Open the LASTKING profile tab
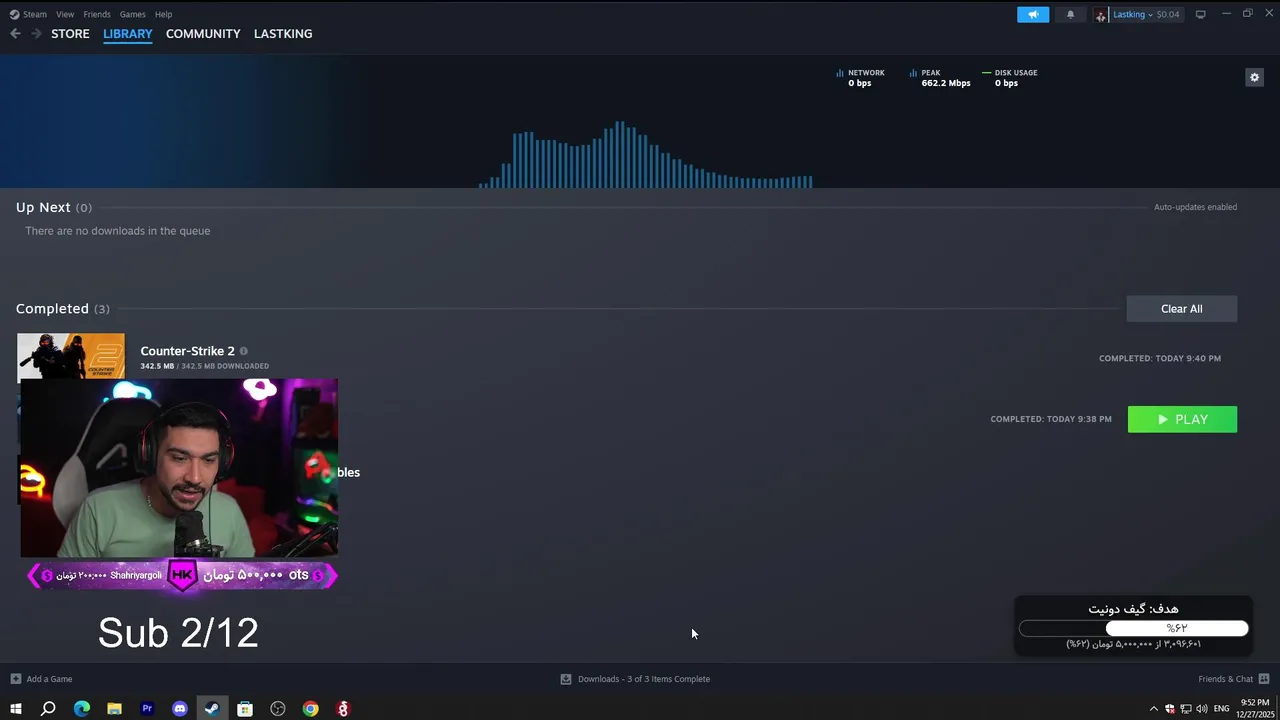This screenshot has height=720, width=1280. click(x=283, y=33)
